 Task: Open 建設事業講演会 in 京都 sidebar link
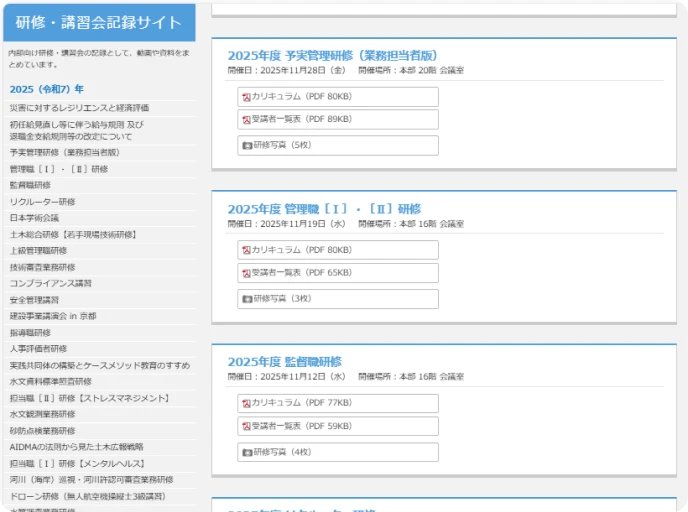click(53, 316)
